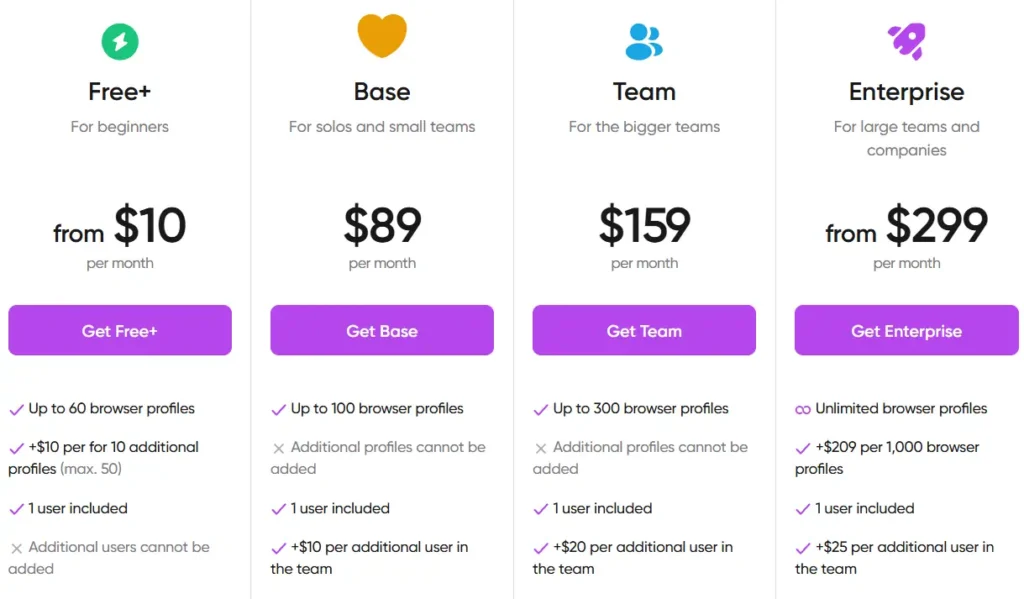1024x599 pixels.
Task: Click the Get Free+ button
Action: tap(120, 330)
